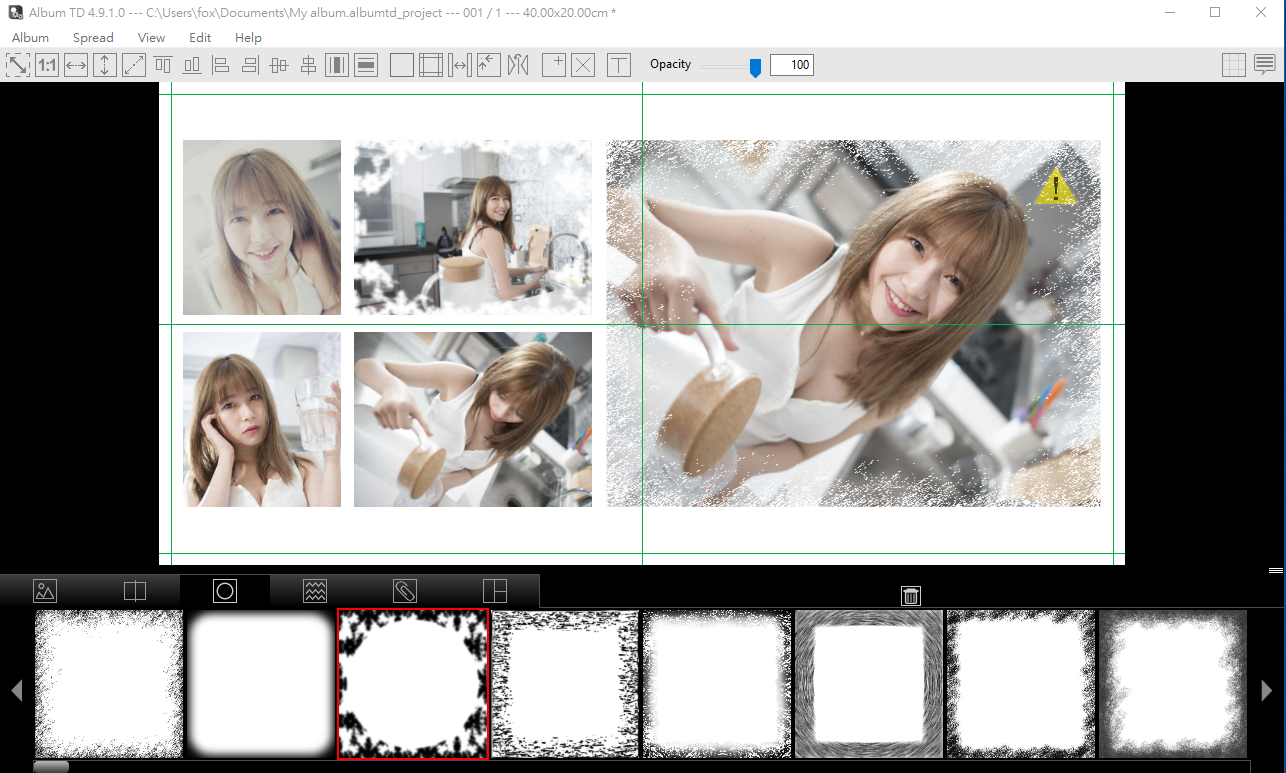Screen dimensions: 1286x773
Task: Select the soft blurred edge mask thumbnail
Action: click(x=261, y=684)
